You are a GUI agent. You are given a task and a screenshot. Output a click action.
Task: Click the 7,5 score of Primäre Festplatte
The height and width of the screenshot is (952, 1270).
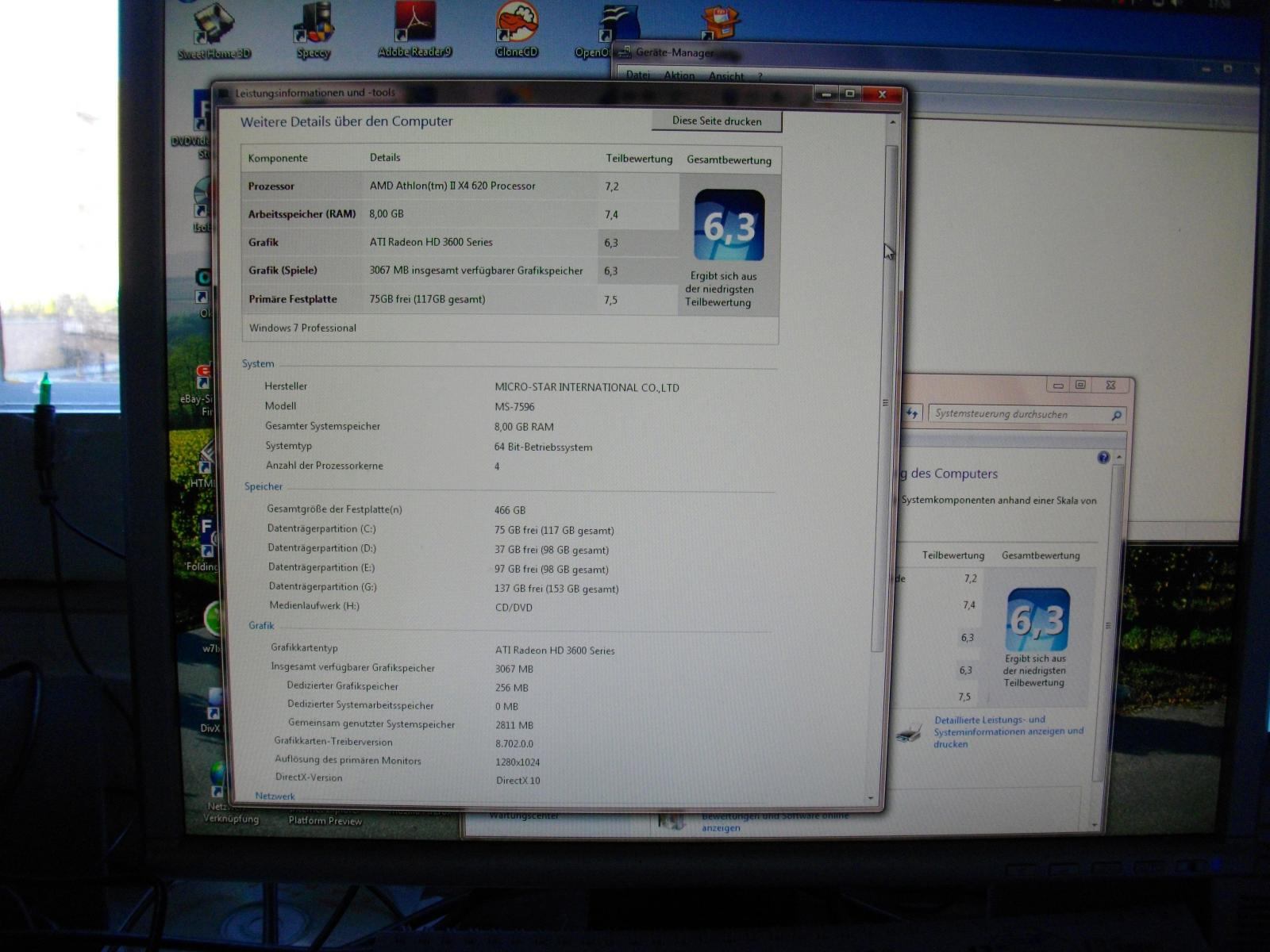pyautogui.click(x=610, y=300)
